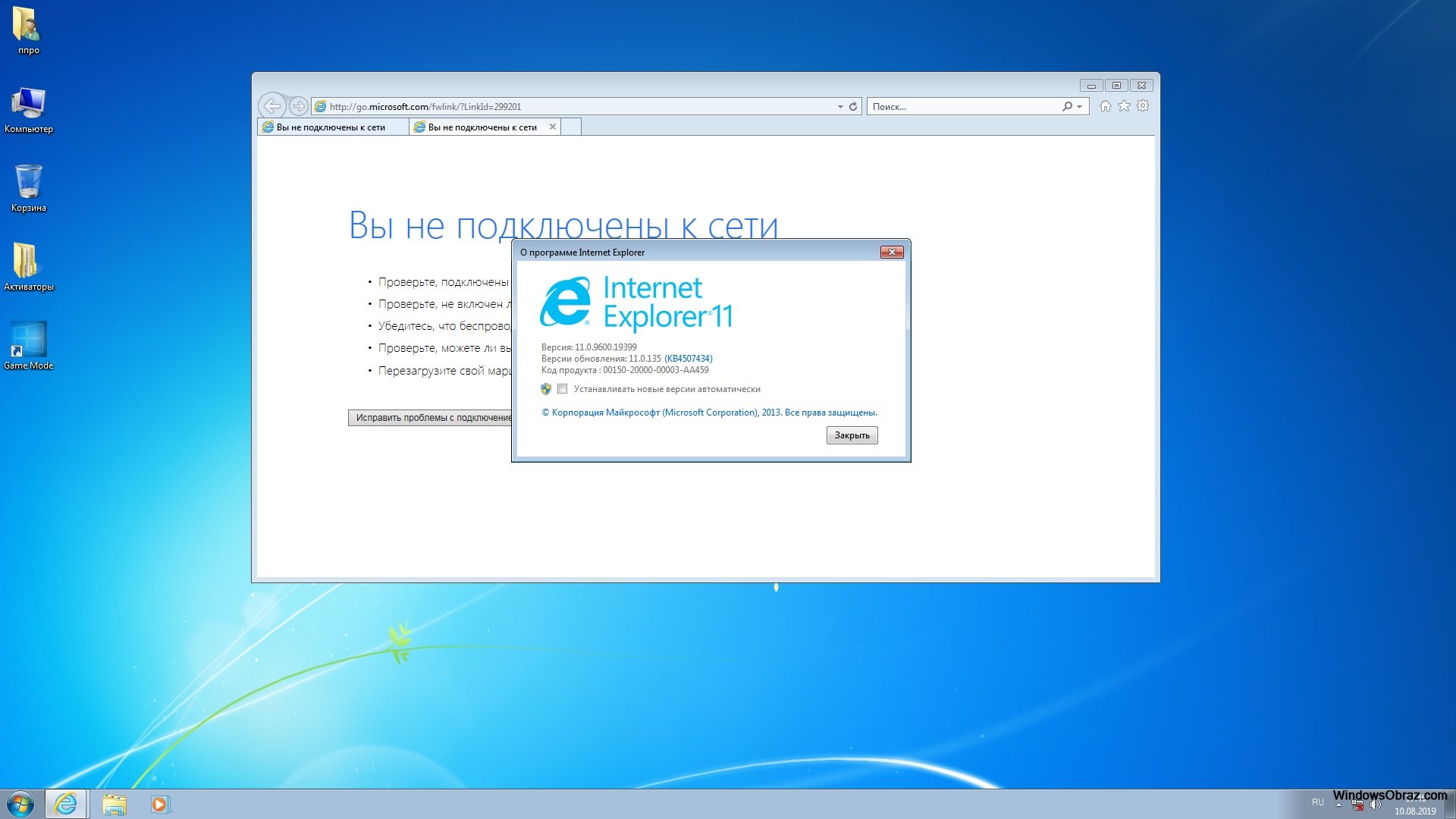Image resolution: width=1456 pixels, height=819 pixels.
Task: Refresh the page with reload icon
Action: [x=853, y=106]
